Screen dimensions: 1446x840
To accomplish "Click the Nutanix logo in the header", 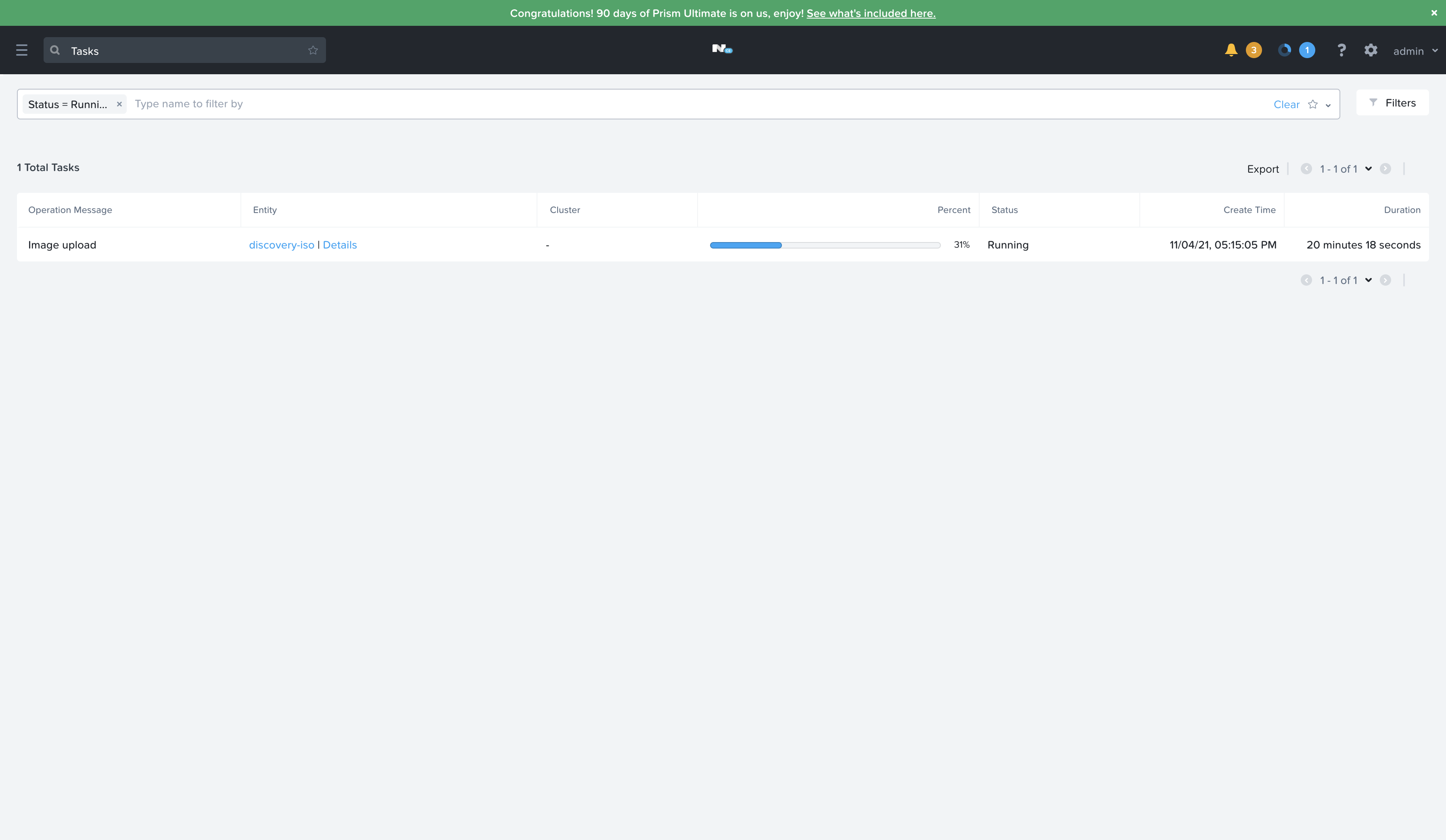I will pos(722,49).
